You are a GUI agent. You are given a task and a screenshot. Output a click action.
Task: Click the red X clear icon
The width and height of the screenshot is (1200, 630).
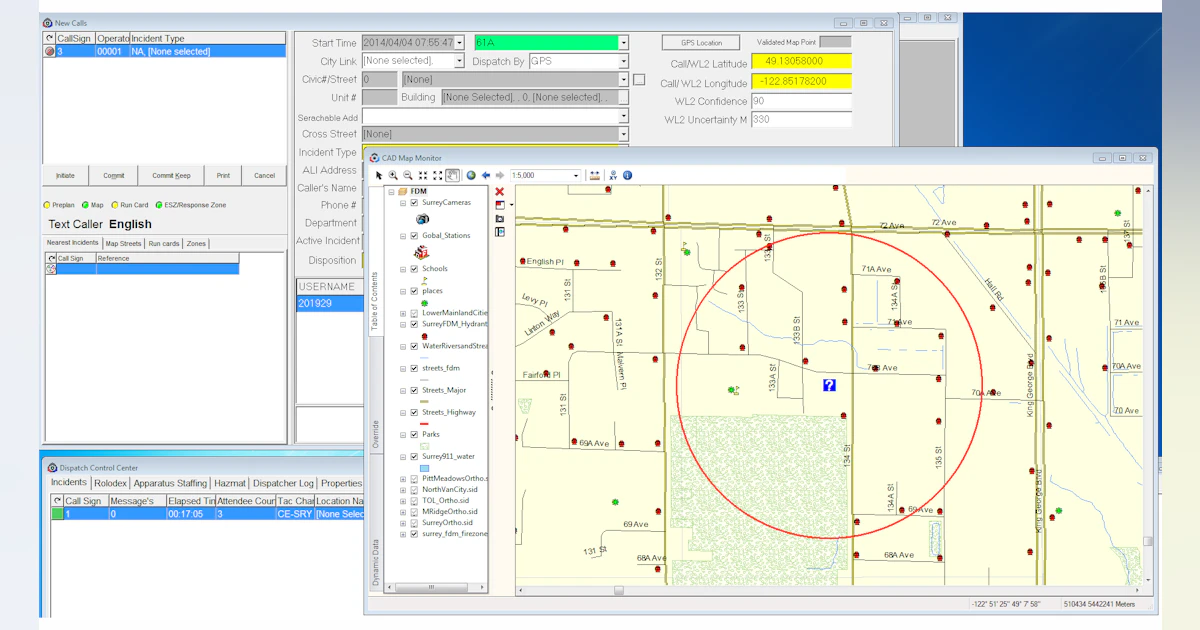500,191
